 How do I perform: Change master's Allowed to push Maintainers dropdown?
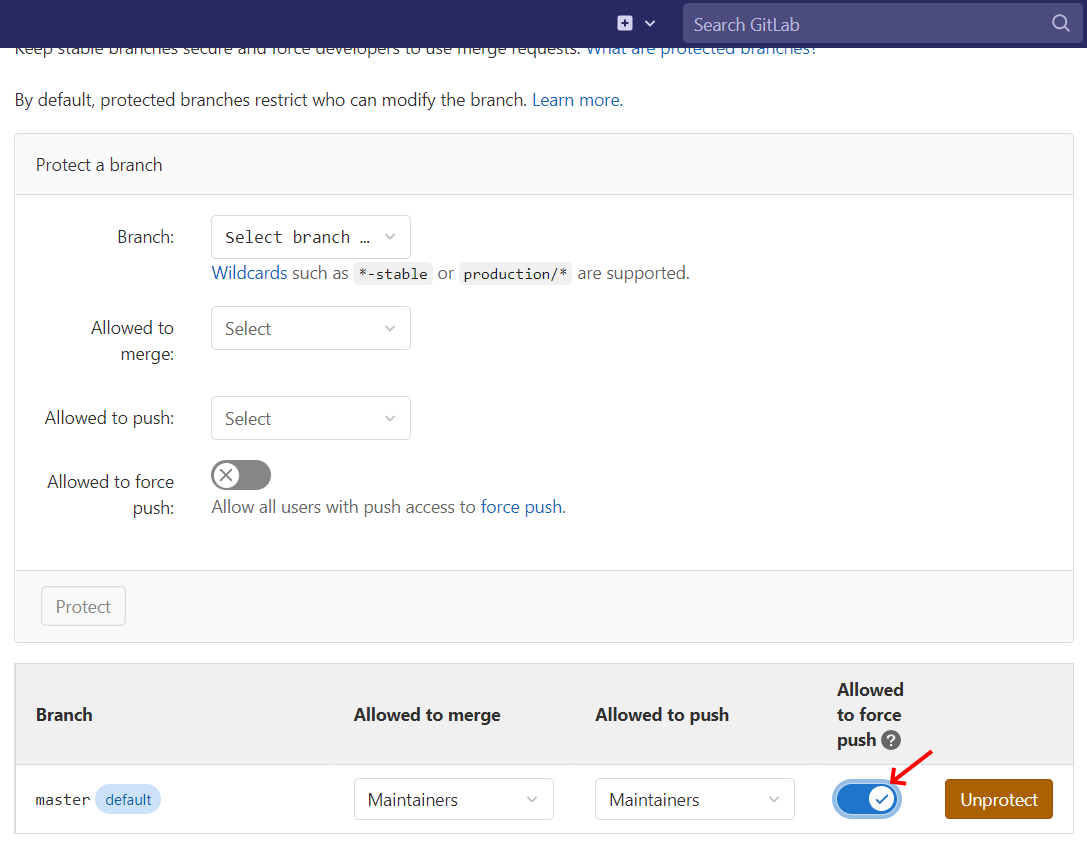click(x=694, y=799)
